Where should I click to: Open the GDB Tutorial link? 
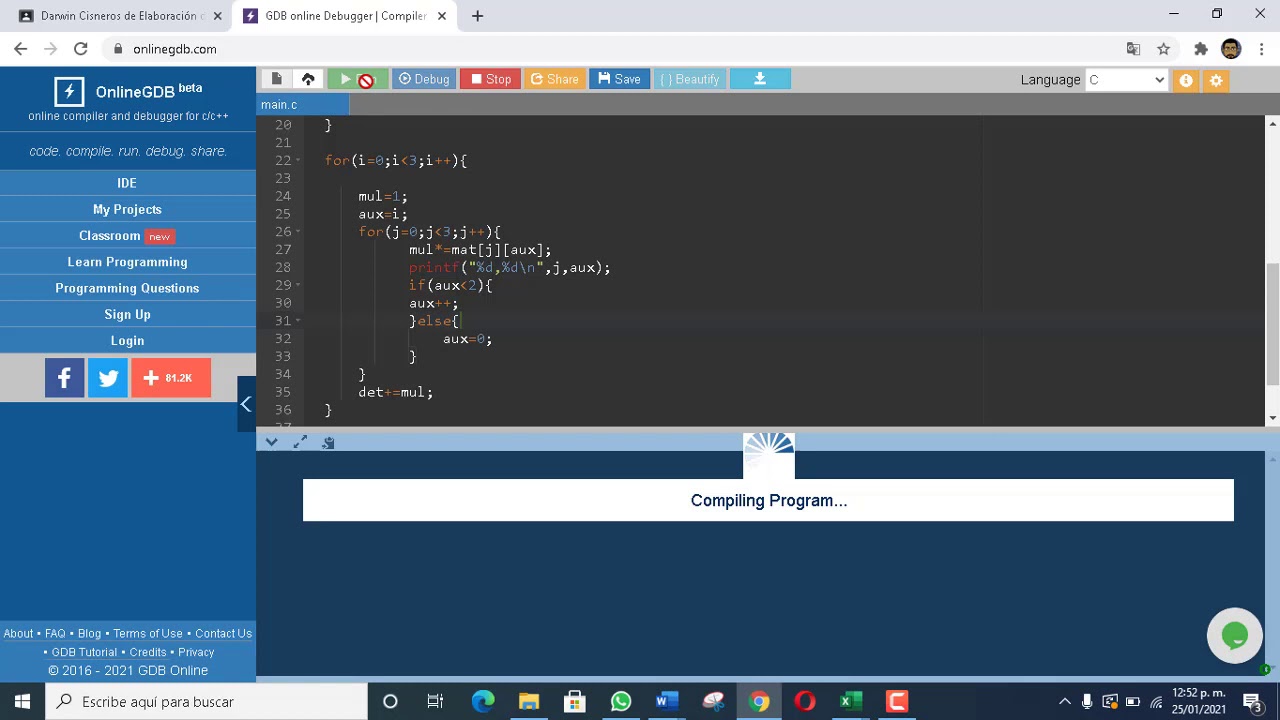(84, 652)
